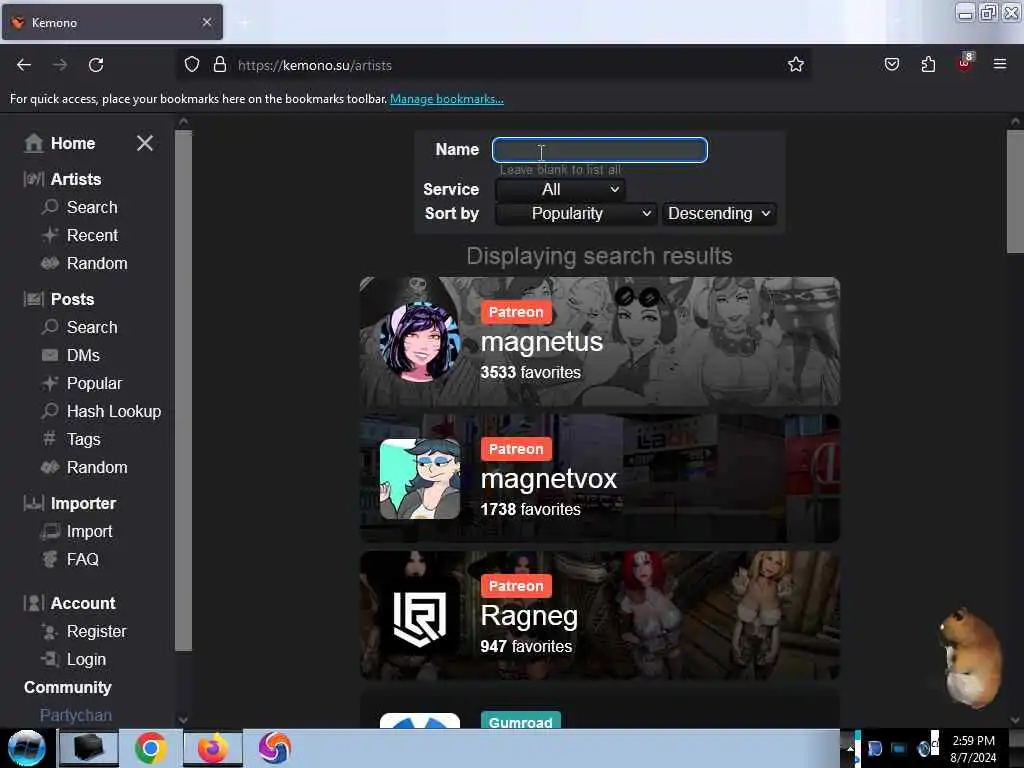Open the Pocket save icon

point(891,64)
